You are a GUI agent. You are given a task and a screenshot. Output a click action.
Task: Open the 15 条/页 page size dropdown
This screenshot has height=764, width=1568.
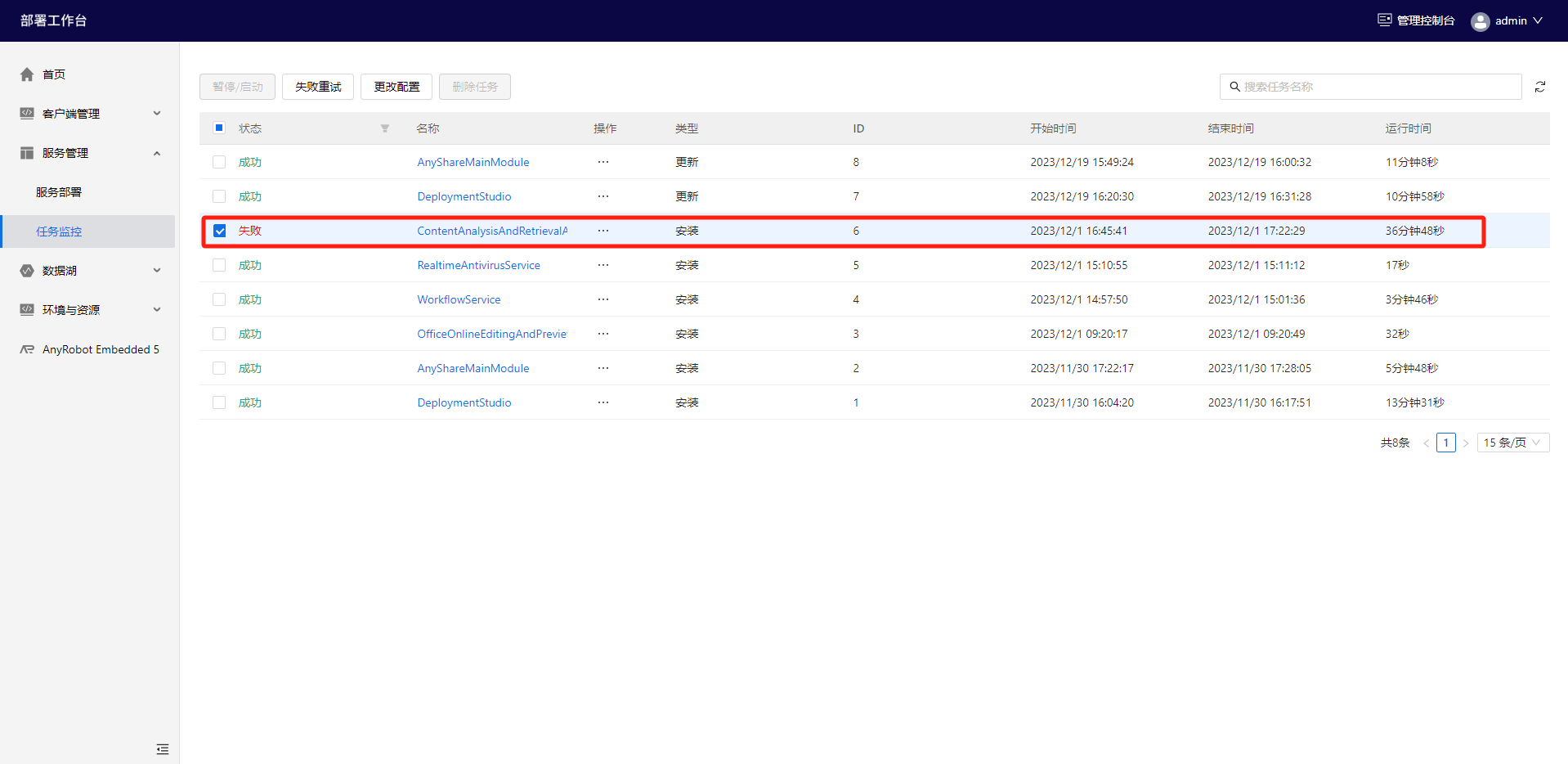[x=1512, y=443]
